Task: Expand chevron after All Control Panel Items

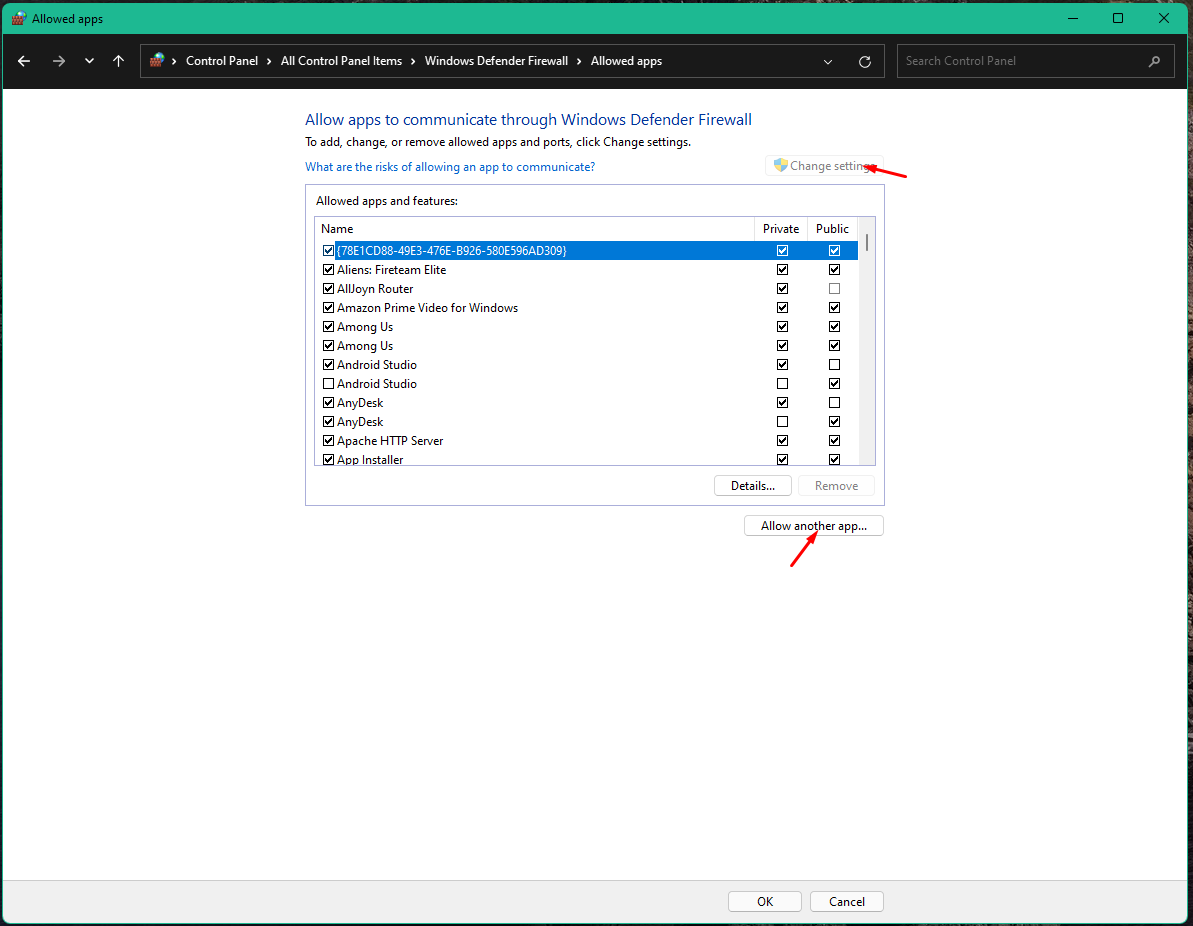Action: point(413,61)
